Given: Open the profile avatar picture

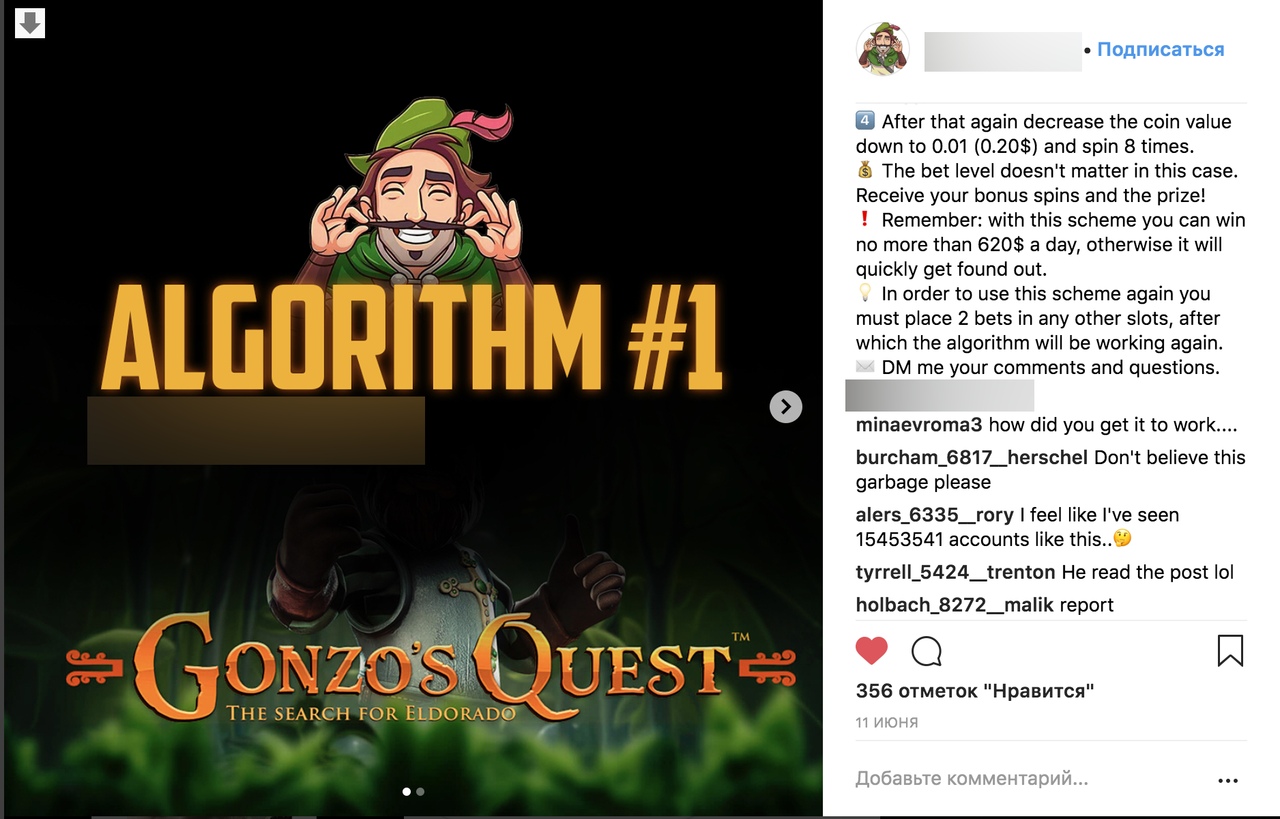Looking at the screenshot, I should pos(883,50).
